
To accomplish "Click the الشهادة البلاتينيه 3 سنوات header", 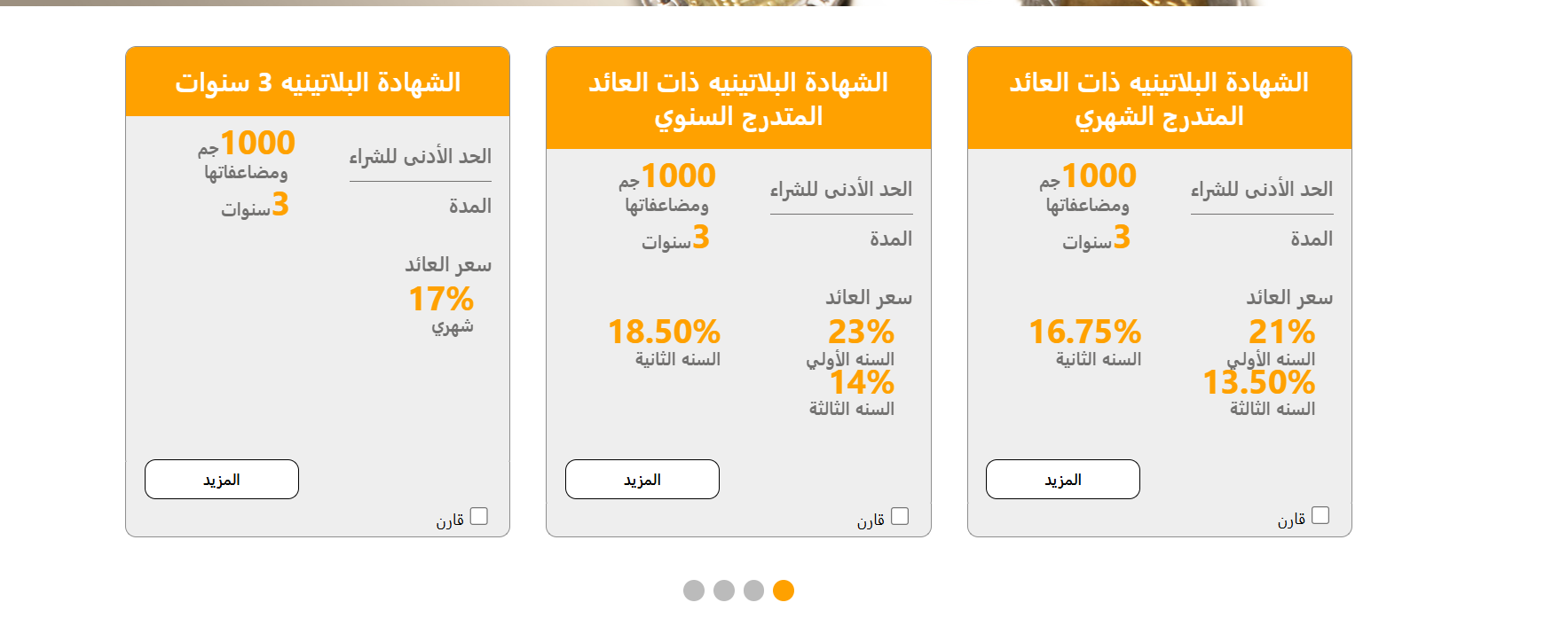I will click(x=318, y=82).
